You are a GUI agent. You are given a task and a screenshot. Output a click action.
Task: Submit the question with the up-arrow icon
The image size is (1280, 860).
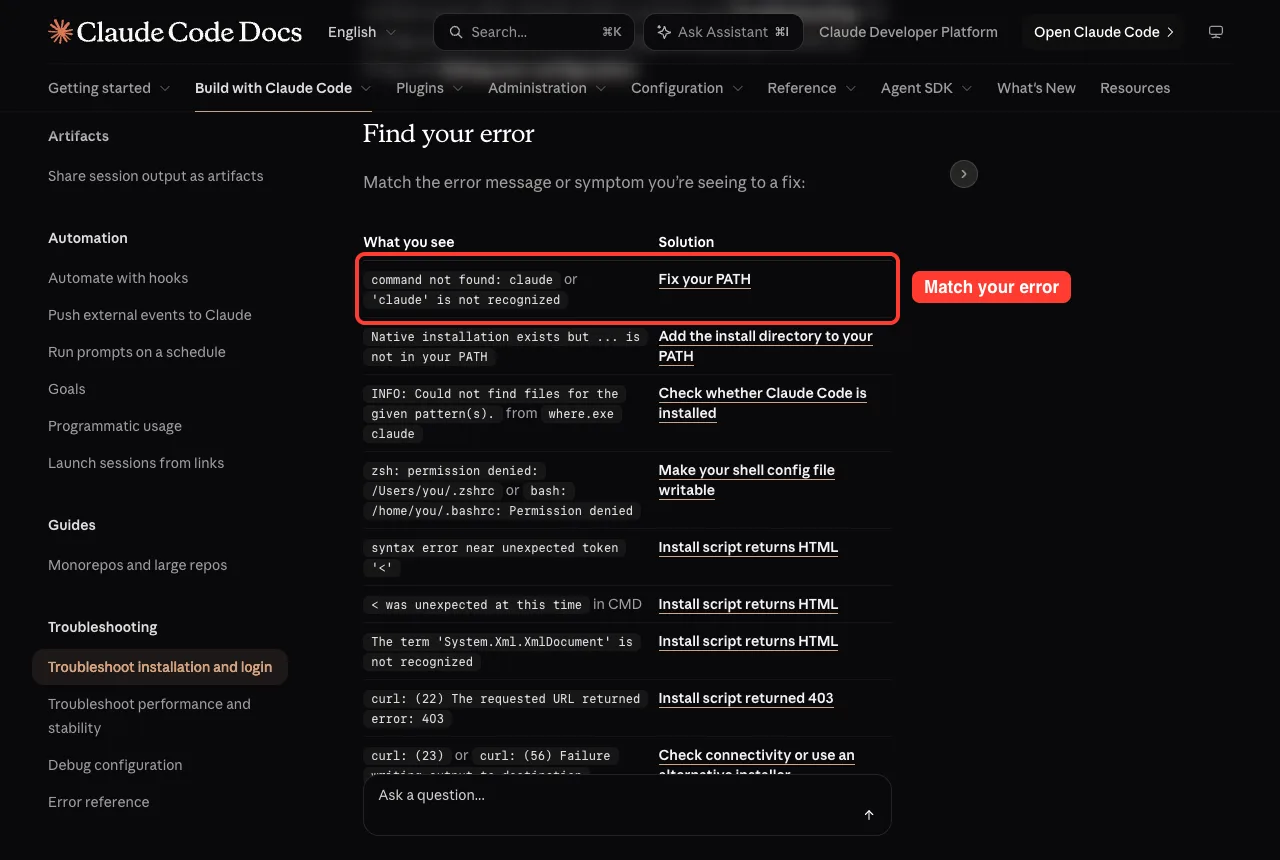[869, 815]
